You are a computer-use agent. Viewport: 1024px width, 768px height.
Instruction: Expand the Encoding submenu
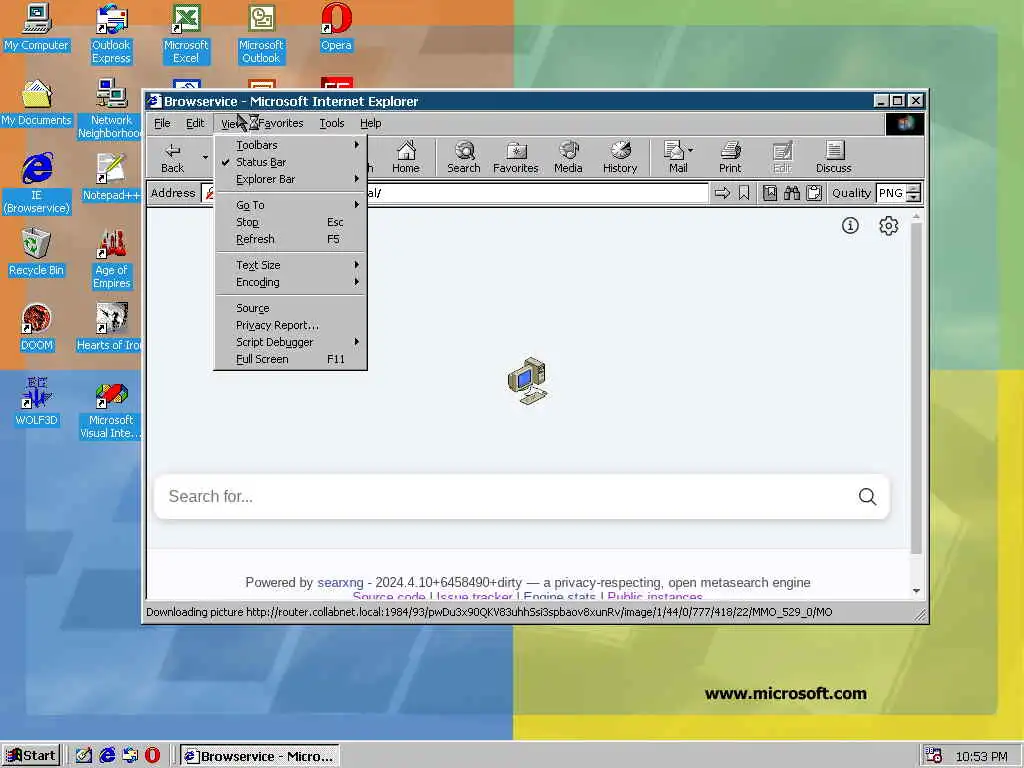(291, 282)
